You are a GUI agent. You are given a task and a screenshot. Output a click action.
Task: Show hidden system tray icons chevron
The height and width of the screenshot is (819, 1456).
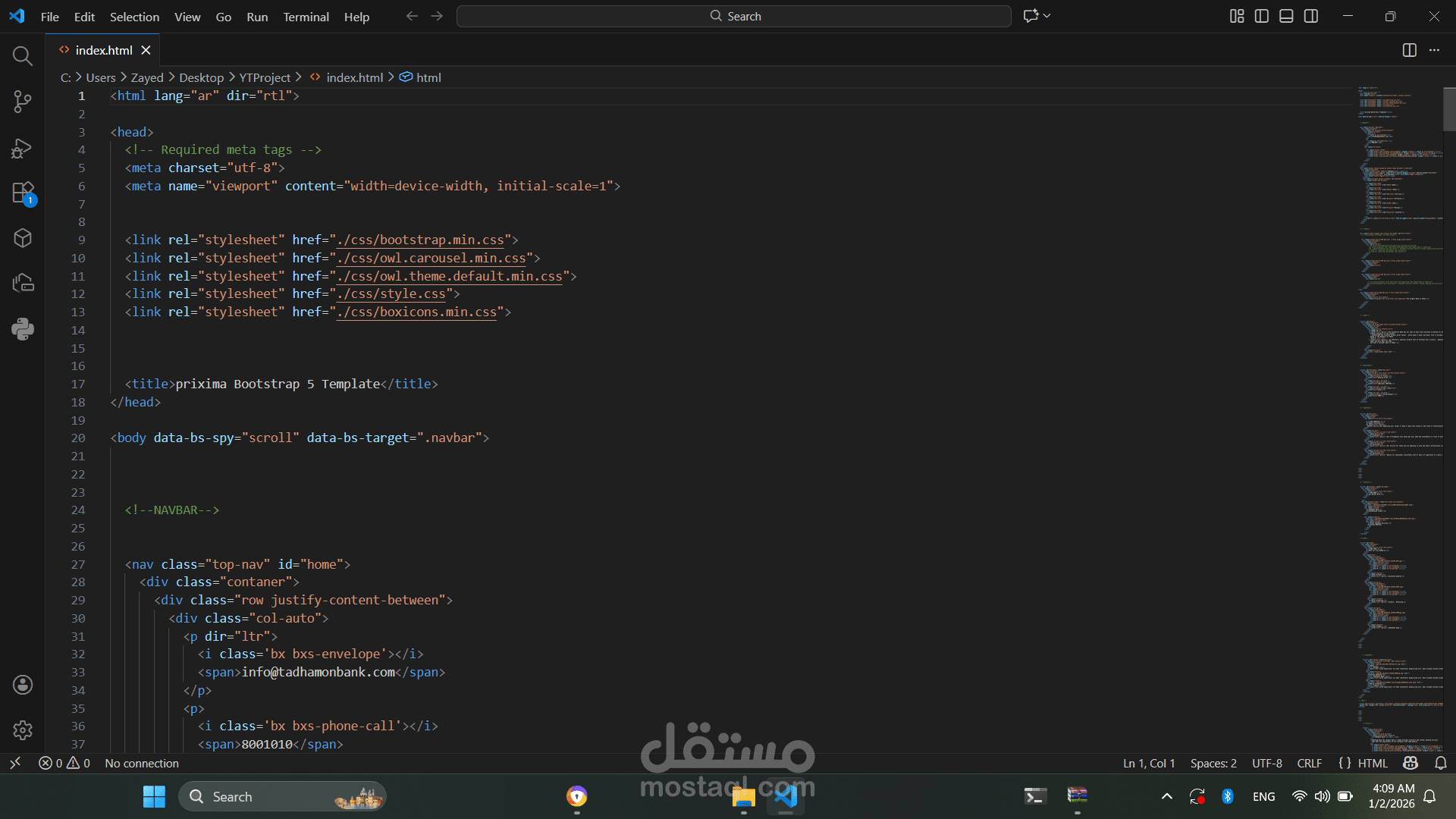click(1167, 796)
